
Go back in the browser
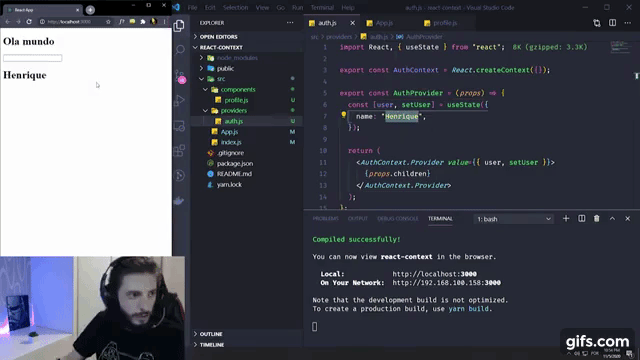pyautogui.click(x=7, y=22)
